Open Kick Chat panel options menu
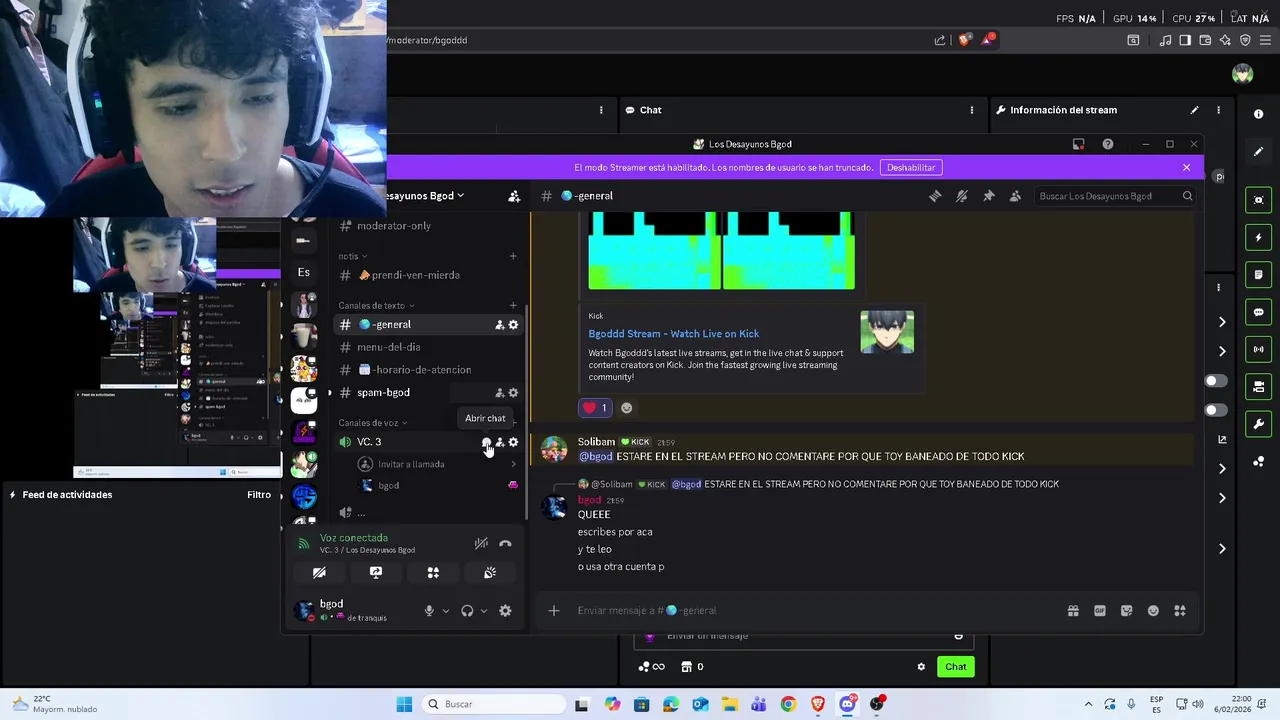The image size is (1280, 720). 972,110
